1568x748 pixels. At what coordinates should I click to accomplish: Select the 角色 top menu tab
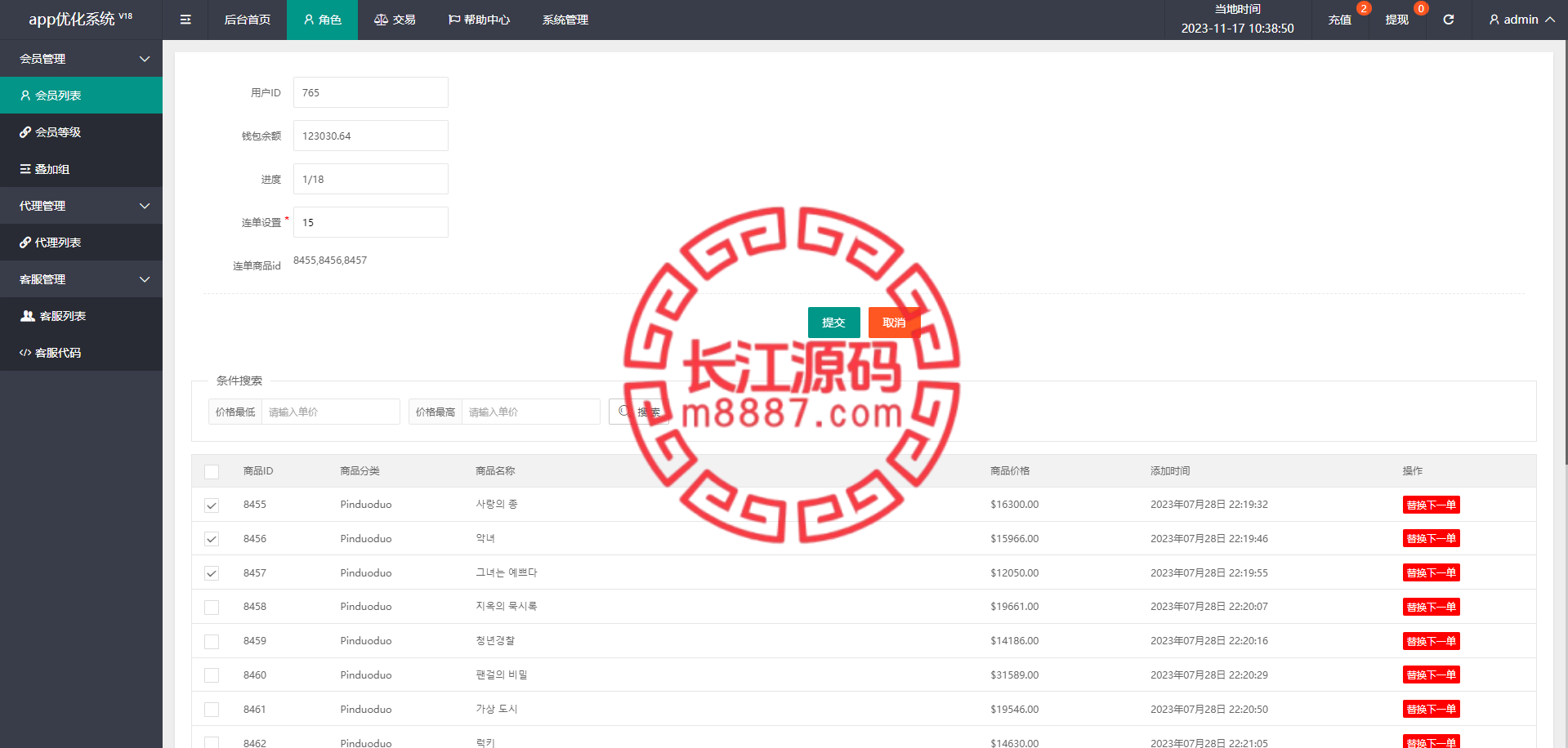pos(322,20)
